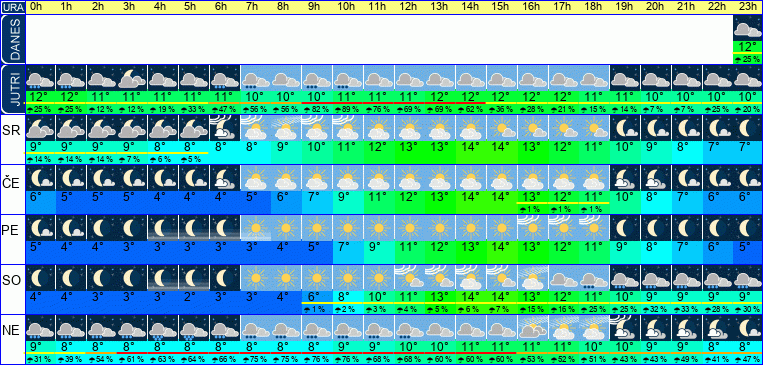
Task: Click the JUTRI 3h moon-behind-cloud icon
Action: pyautogui.click(x=132, y=78)
